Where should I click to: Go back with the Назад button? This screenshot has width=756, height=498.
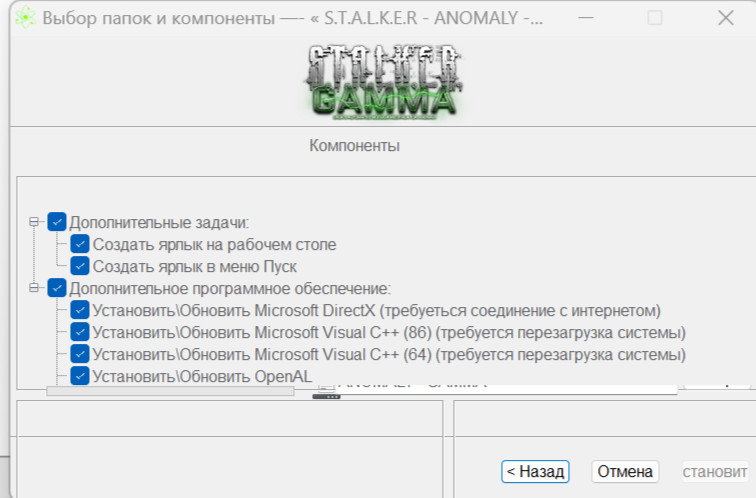[535, 471]
